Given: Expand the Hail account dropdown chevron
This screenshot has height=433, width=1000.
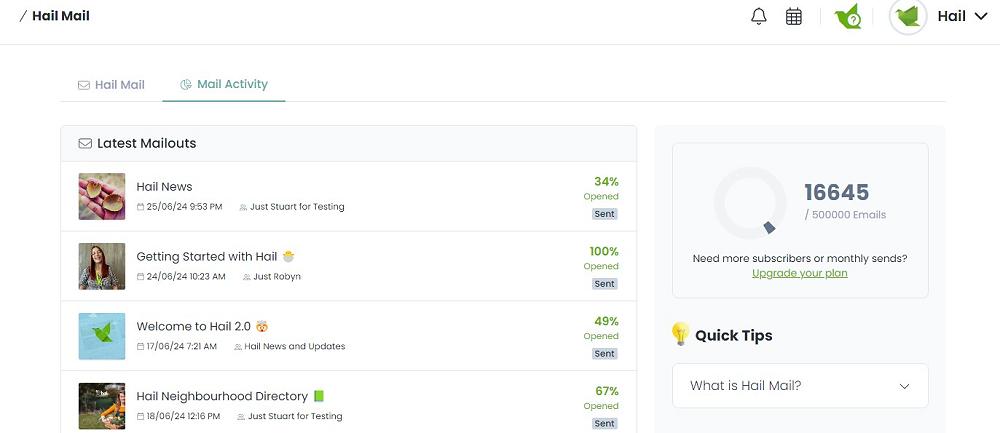Looking at the screenshot, I should (980, 16).
